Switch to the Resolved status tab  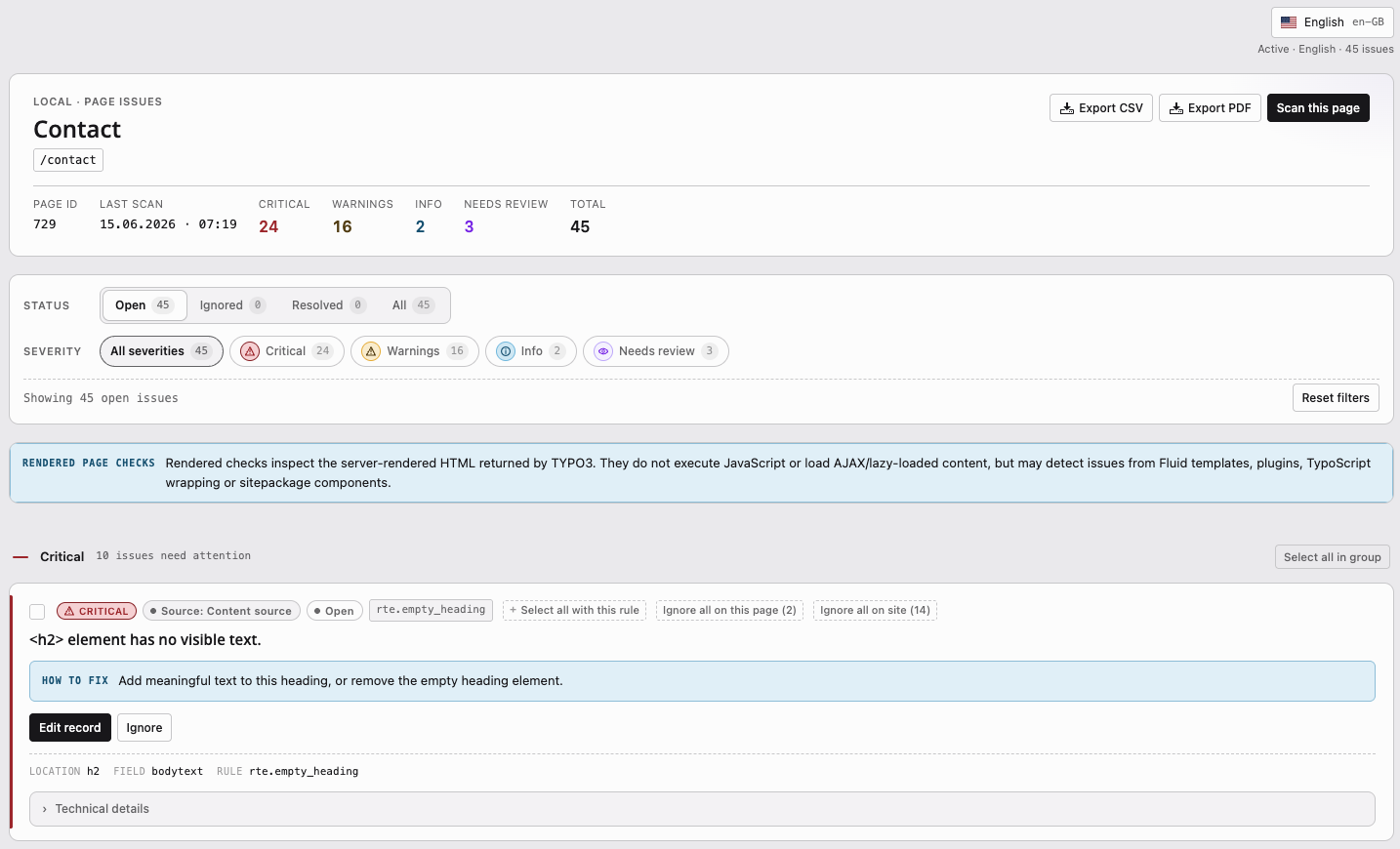328,305
